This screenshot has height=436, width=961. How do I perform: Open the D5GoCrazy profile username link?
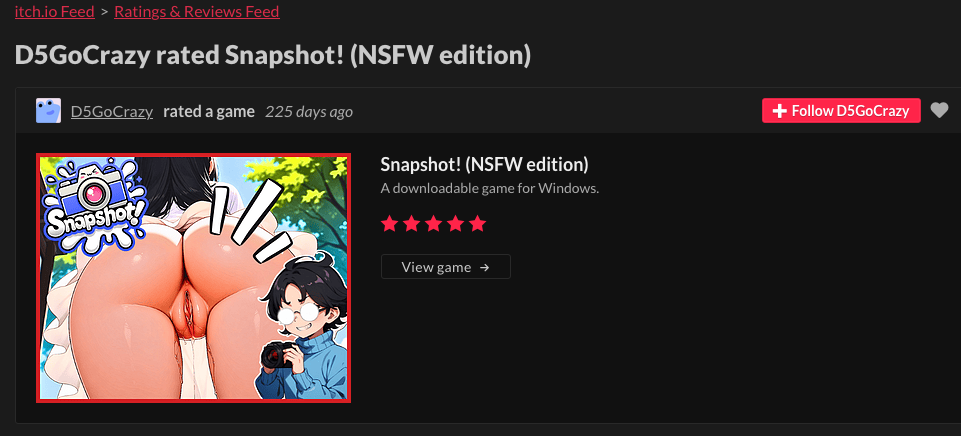pyautogui.click(x=111, y=111)
